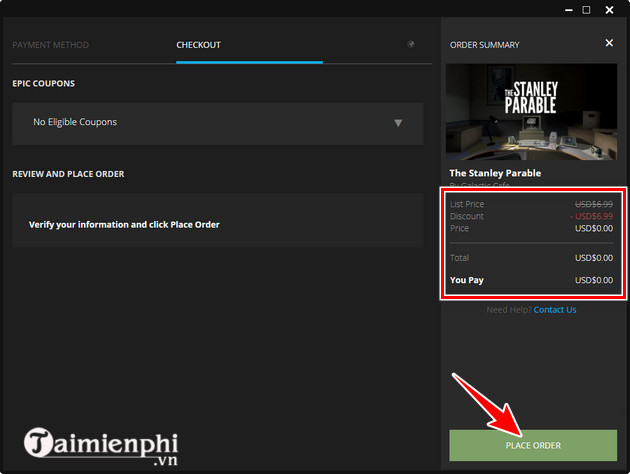Maximize the checkout window
The height and width of the screenshot is (474, 630).
click(586, 10)
